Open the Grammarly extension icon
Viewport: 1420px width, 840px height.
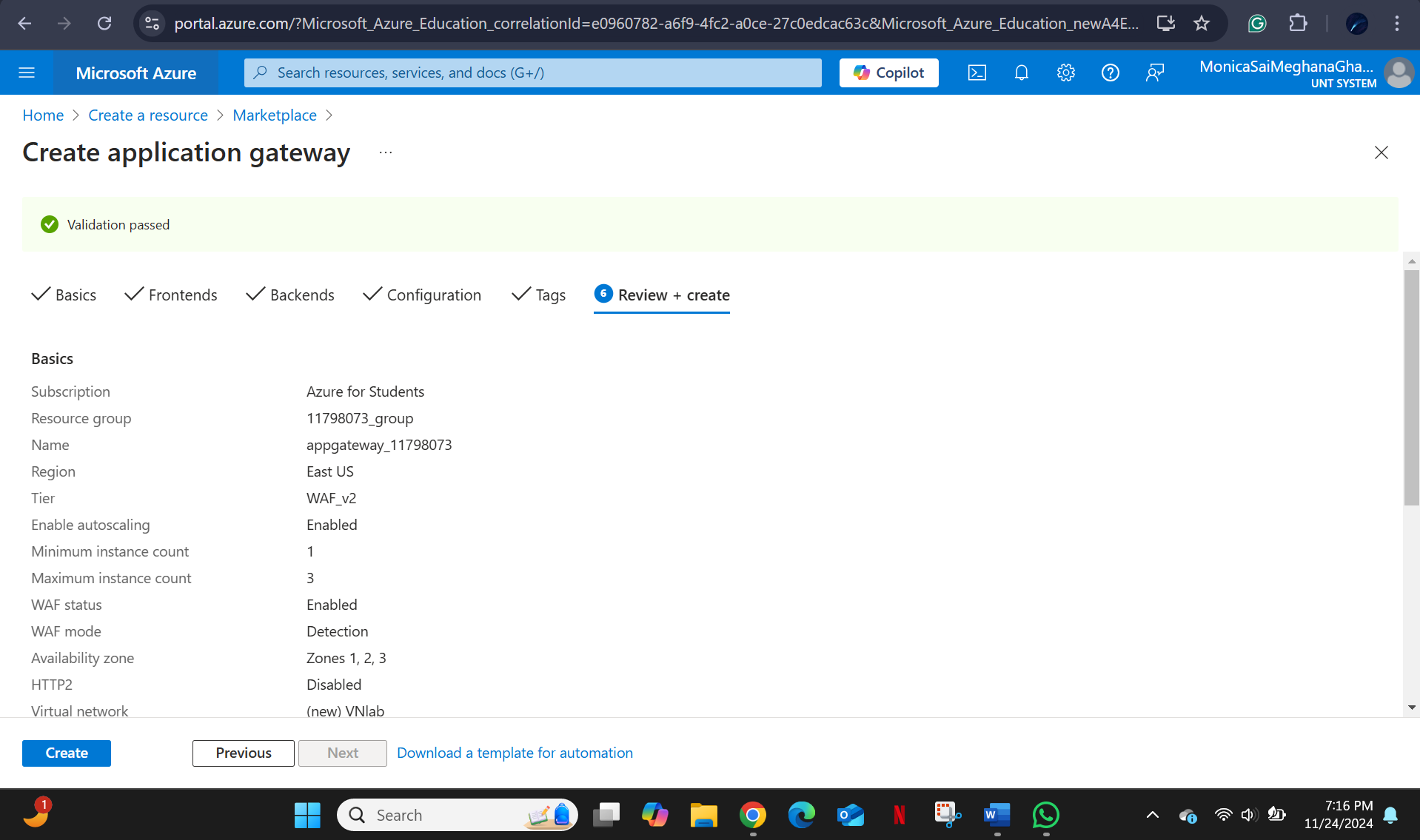1257,24
